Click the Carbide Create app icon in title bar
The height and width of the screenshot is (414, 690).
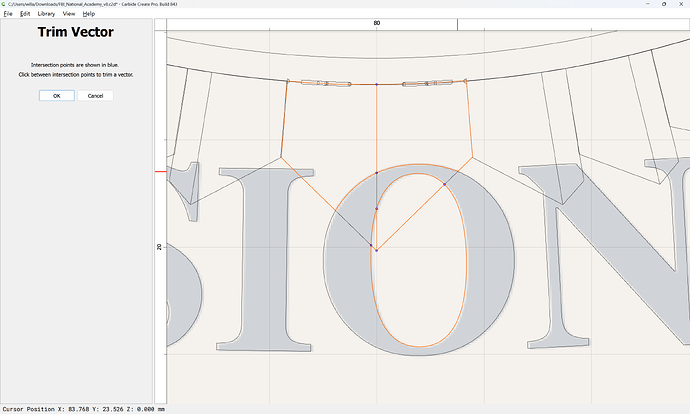pos(4,4)
